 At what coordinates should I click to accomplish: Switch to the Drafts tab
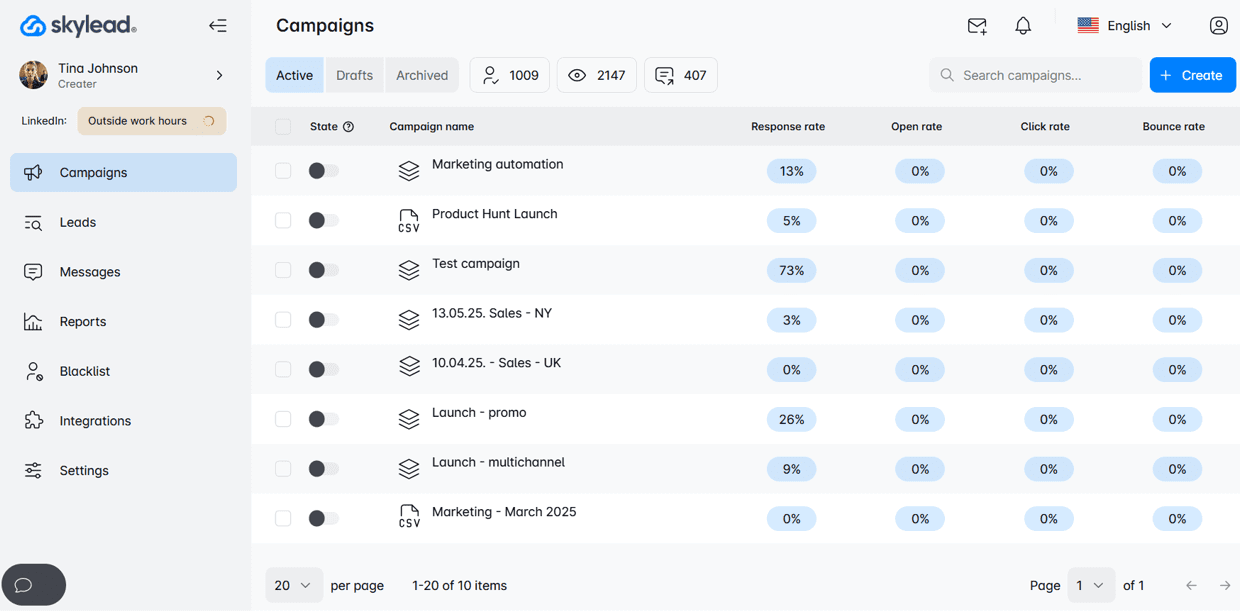[x=354, y=74]
